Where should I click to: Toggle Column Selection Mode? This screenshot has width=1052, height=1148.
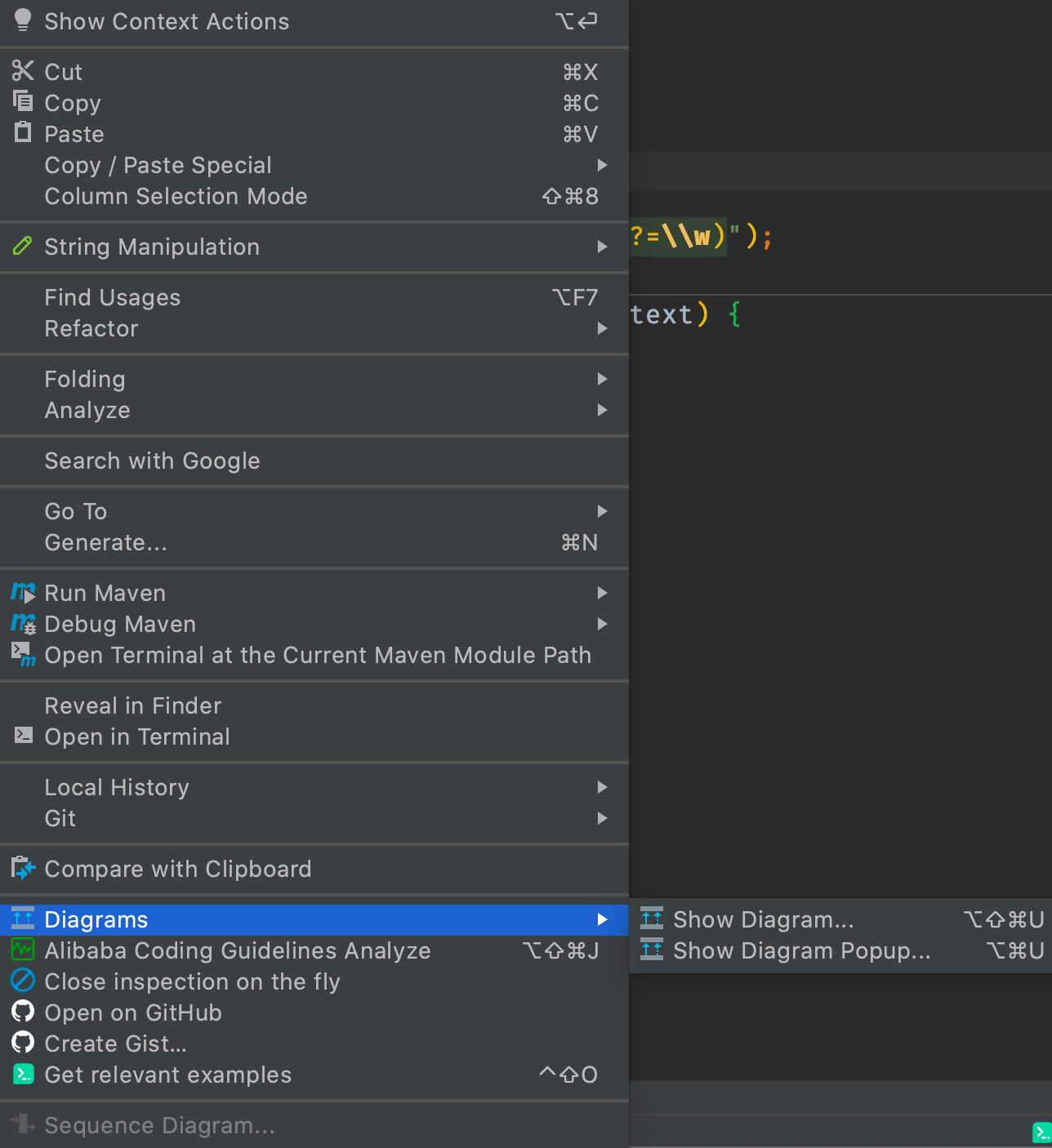[x=176, y=197]
